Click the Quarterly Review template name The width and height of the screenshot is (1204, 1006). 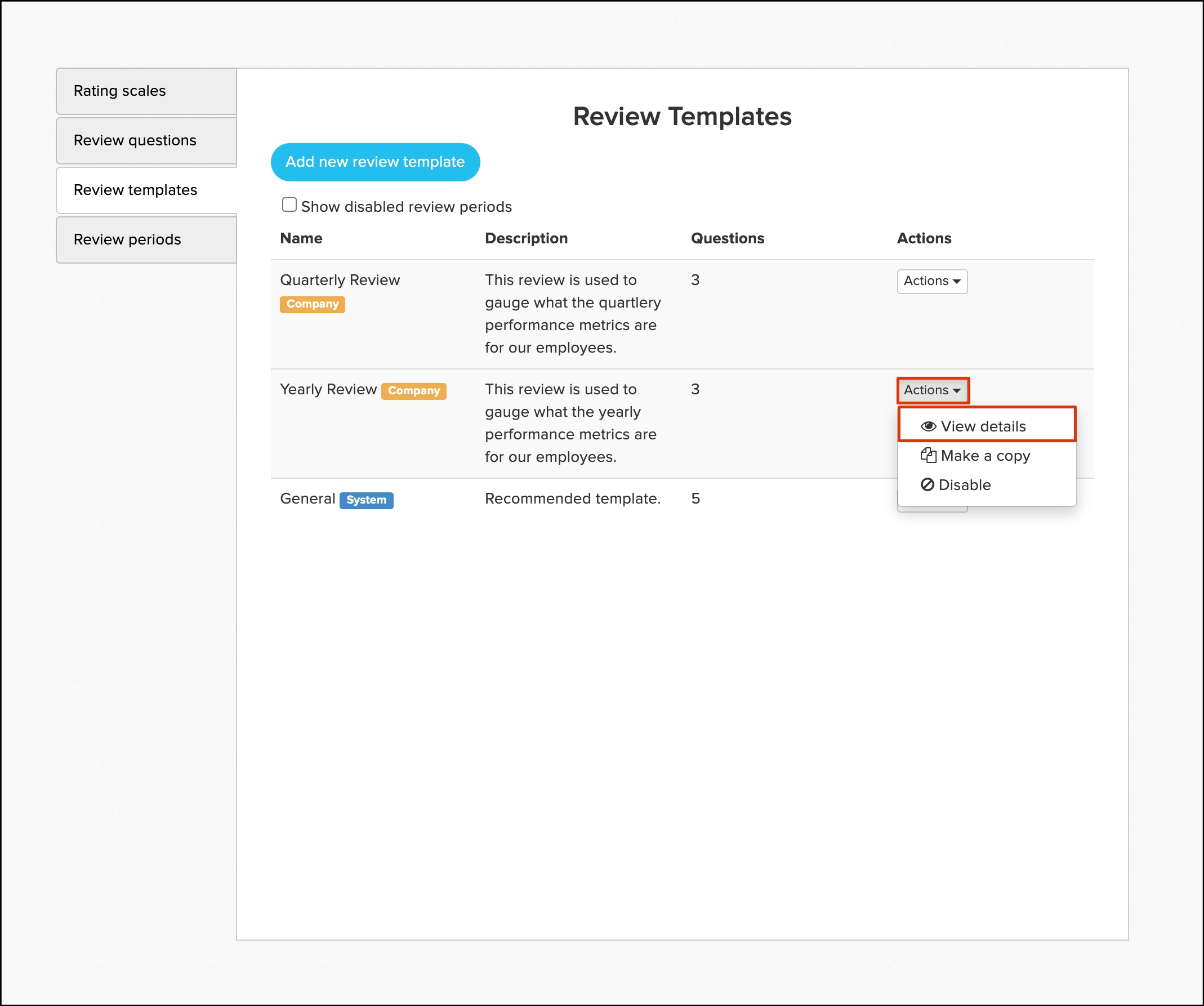(x=340, y=280)
